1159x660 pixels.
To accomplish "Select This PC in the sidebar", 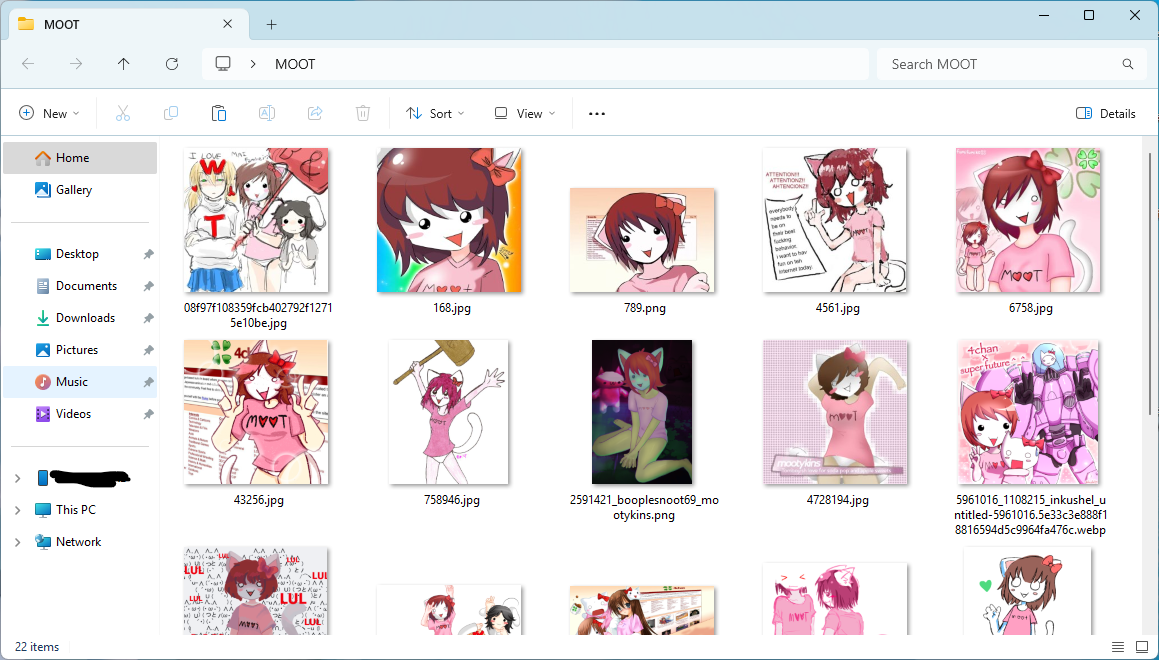I will pos(80,510).
